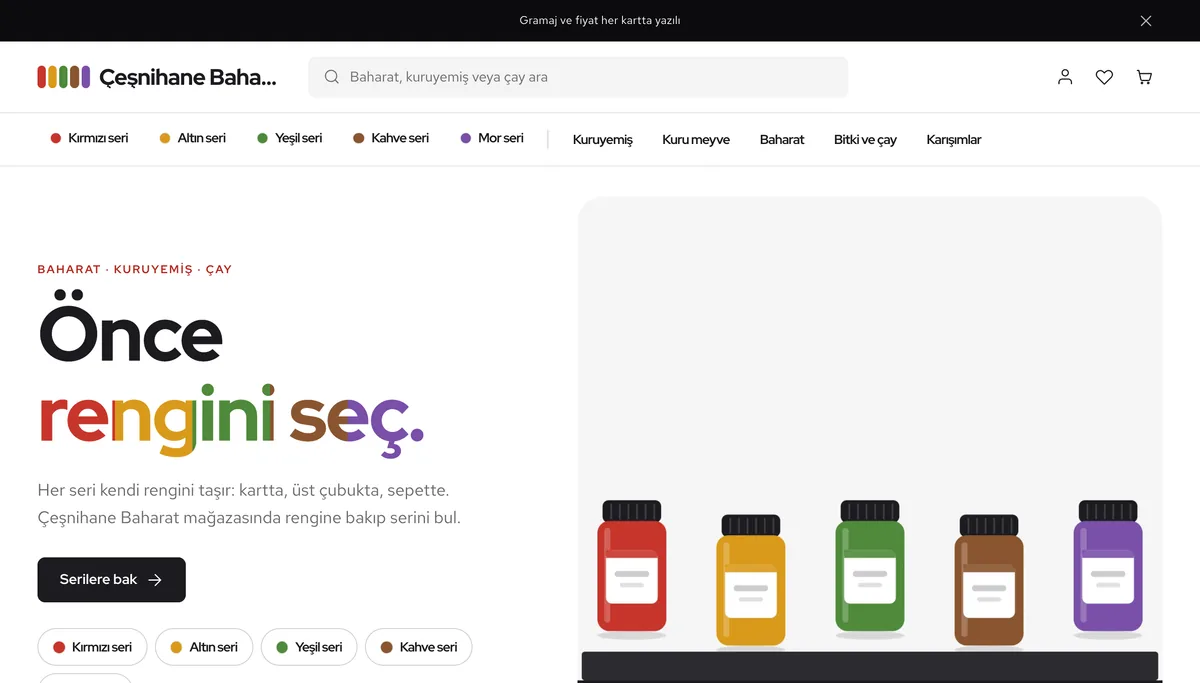The width and height of the screenshot is (1200, 683).
Task: Click the multicolored "rengini seç." headline
Action: (231, 421)
